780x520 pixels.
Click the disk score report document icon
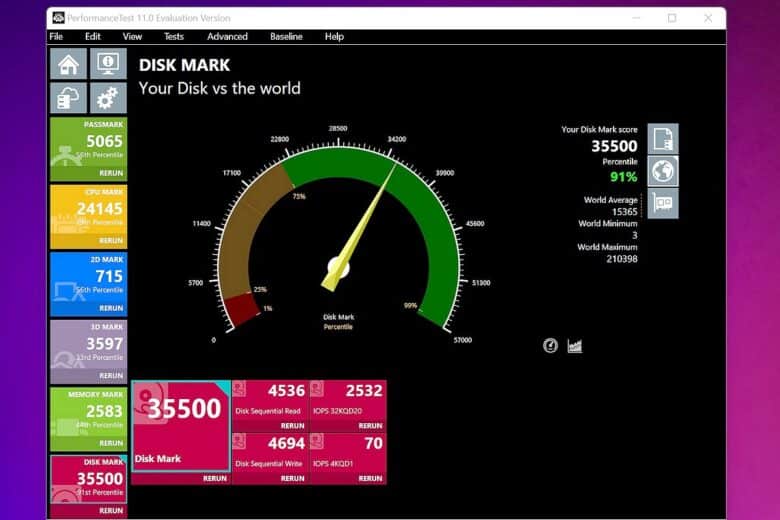663,139
